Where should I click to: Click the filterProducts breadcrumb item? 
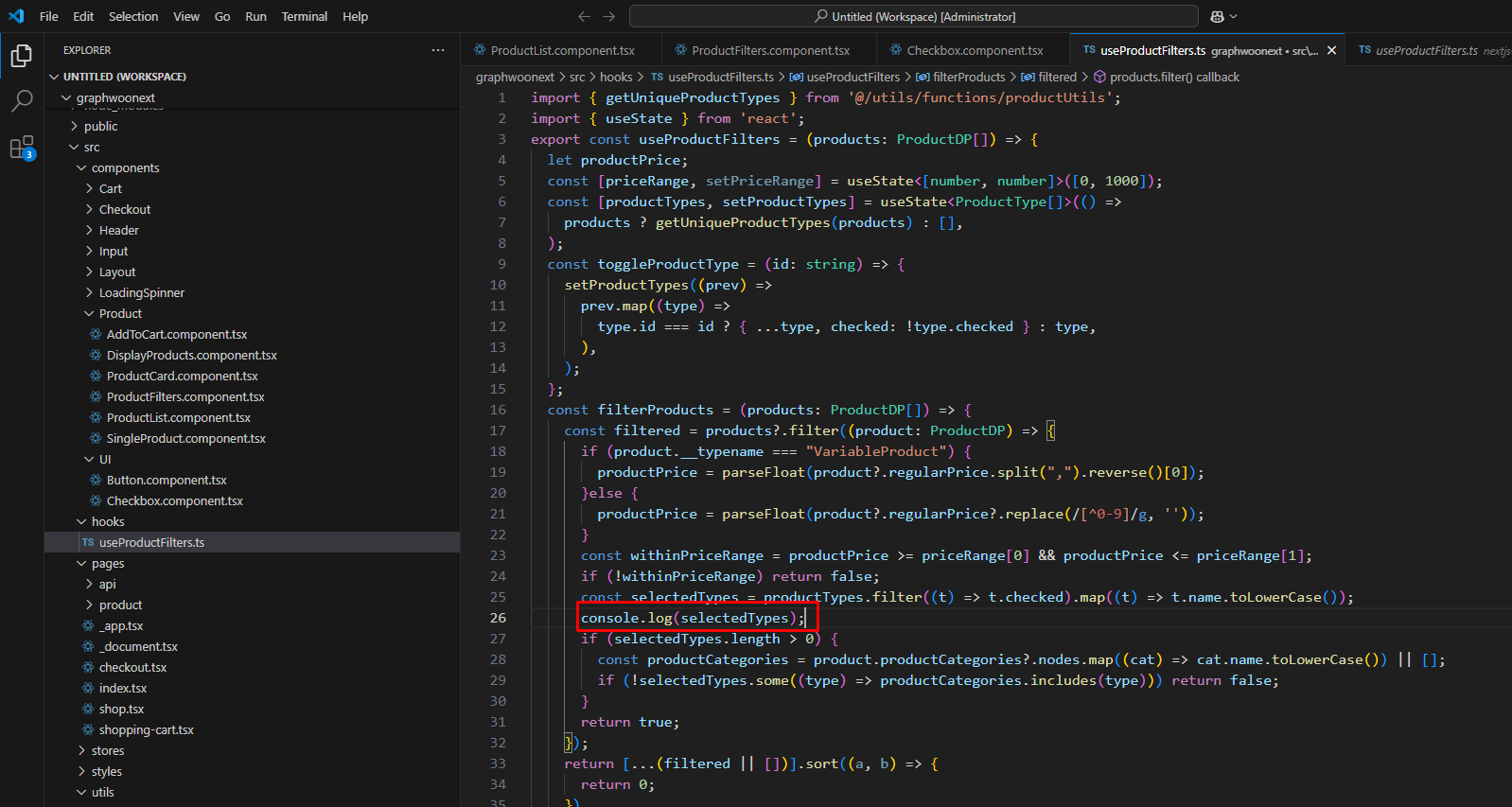(968, 77)
